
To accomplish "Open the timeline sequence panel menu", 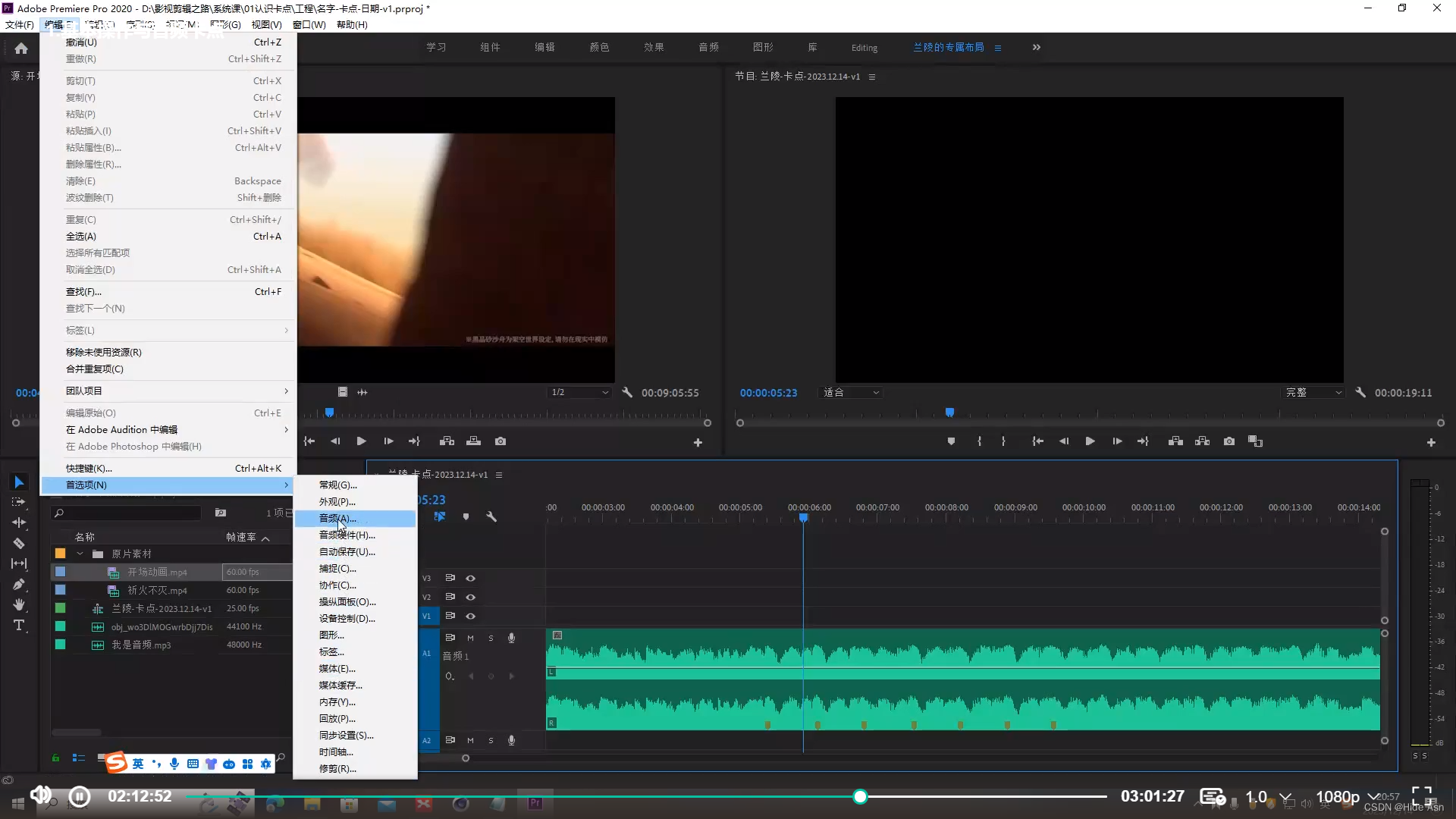I will coord(499,475).
